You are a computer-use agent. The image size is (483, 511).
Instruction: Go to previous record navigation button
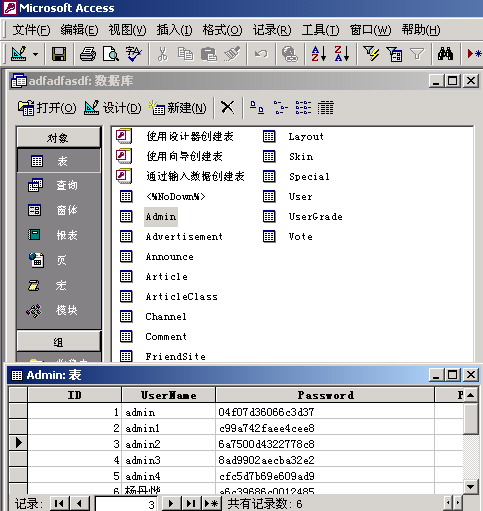[79, 503]
